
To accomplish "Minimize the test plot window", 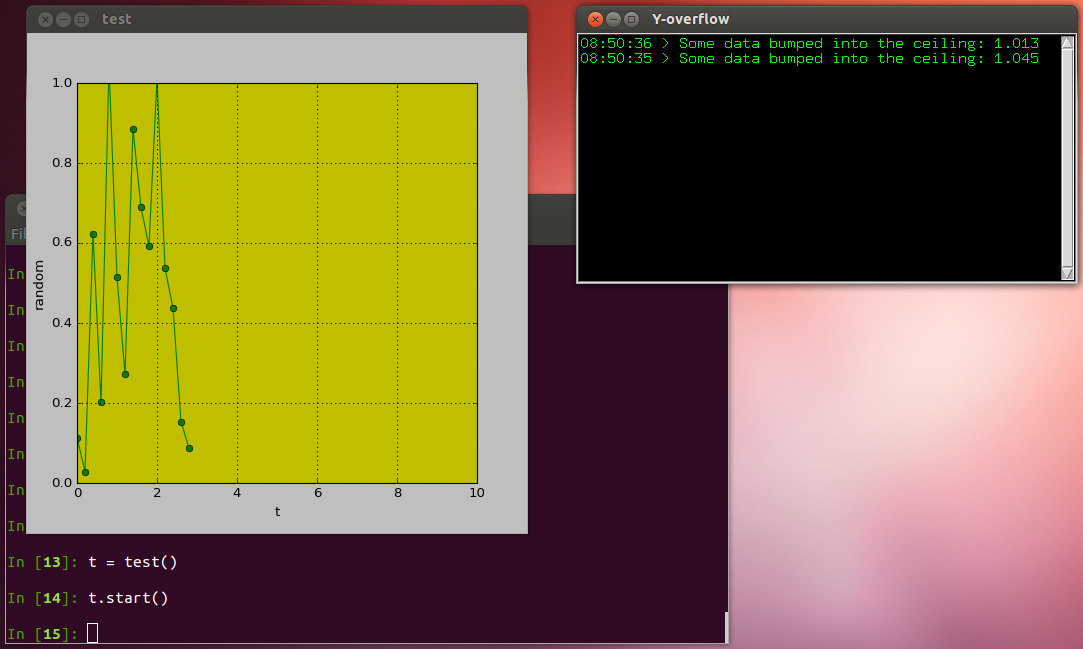I will [61, 18].
